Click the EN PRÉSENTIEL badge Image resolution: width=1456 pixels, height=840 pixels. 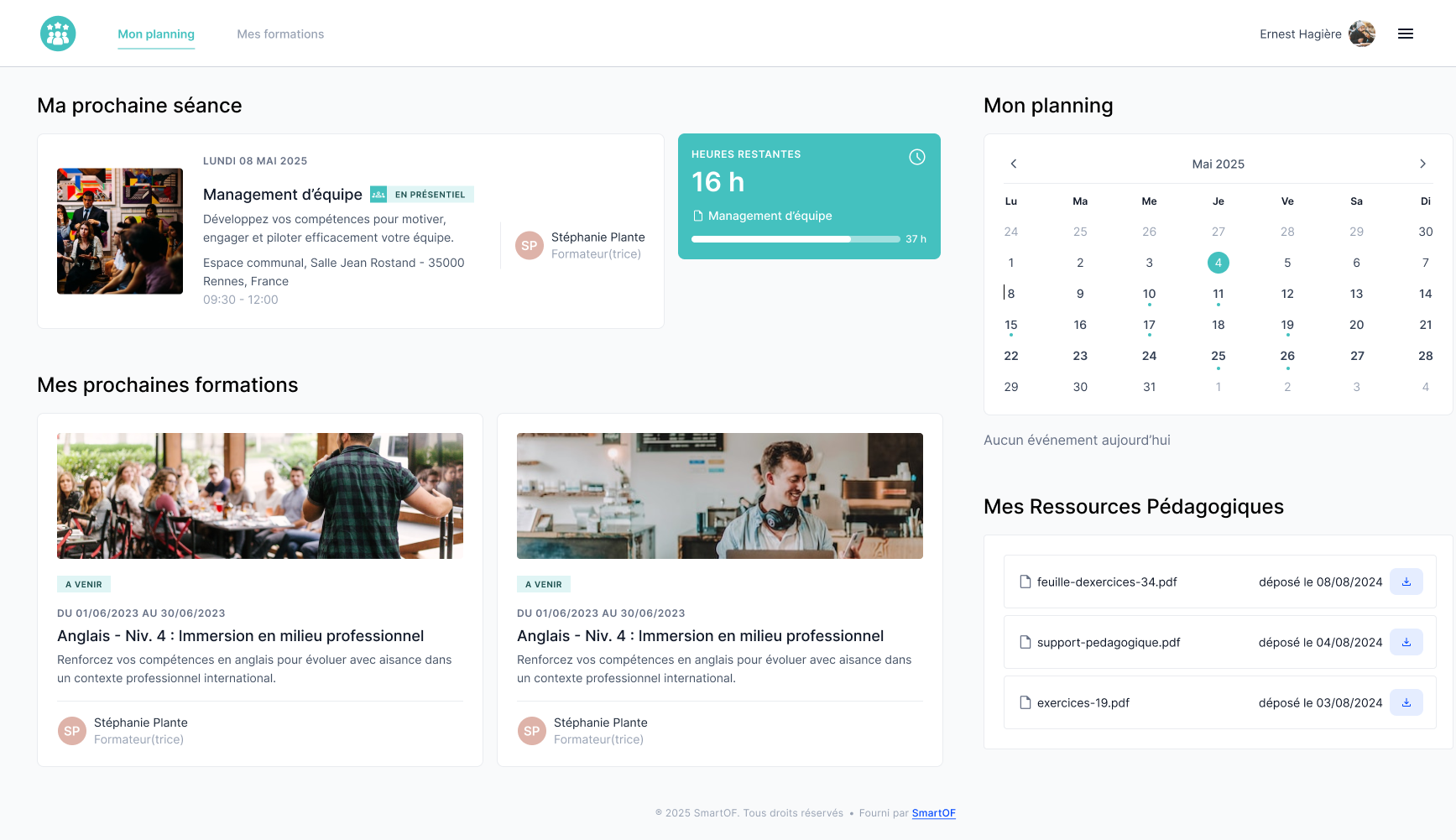(x=422, y=194)
